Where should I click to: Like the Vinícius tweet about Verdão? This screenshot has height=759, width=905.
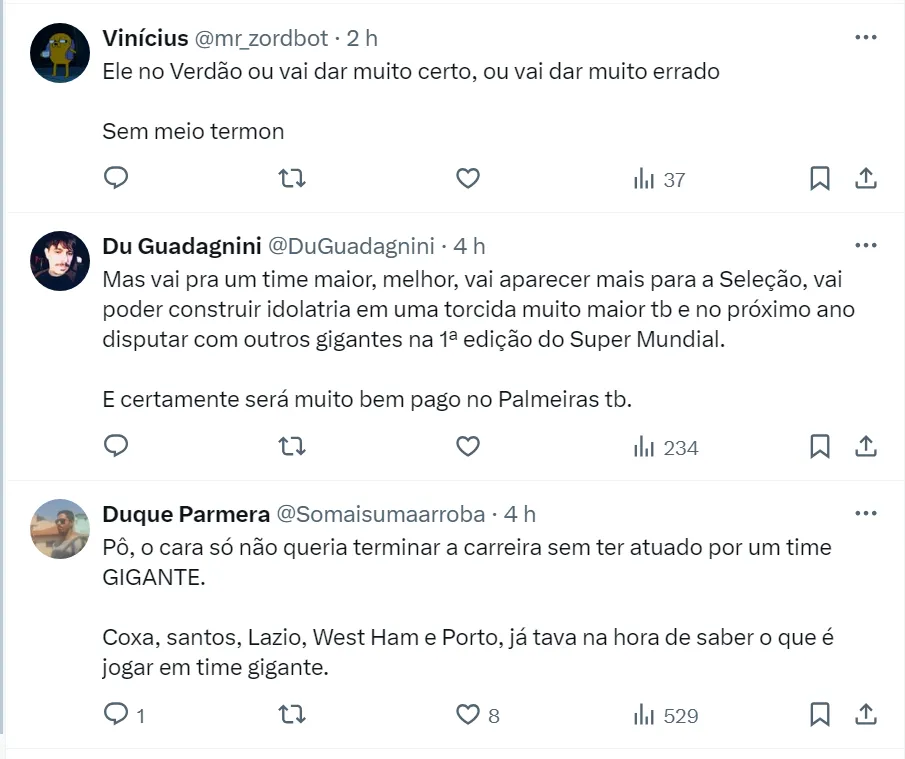click(x=468, y=179)
